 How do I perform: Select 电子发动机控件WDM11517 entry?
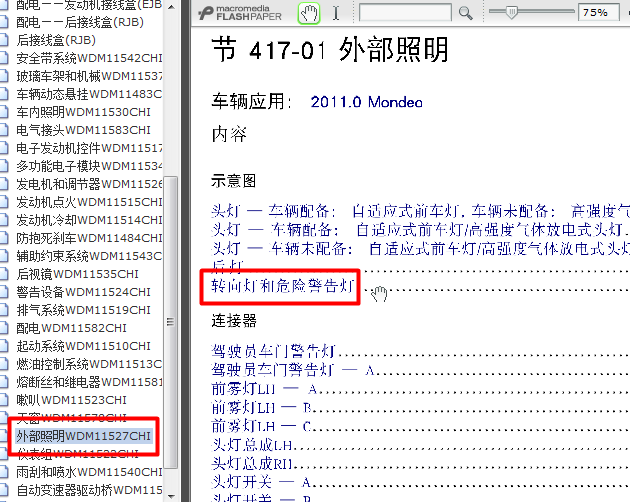tap(89, 148)
